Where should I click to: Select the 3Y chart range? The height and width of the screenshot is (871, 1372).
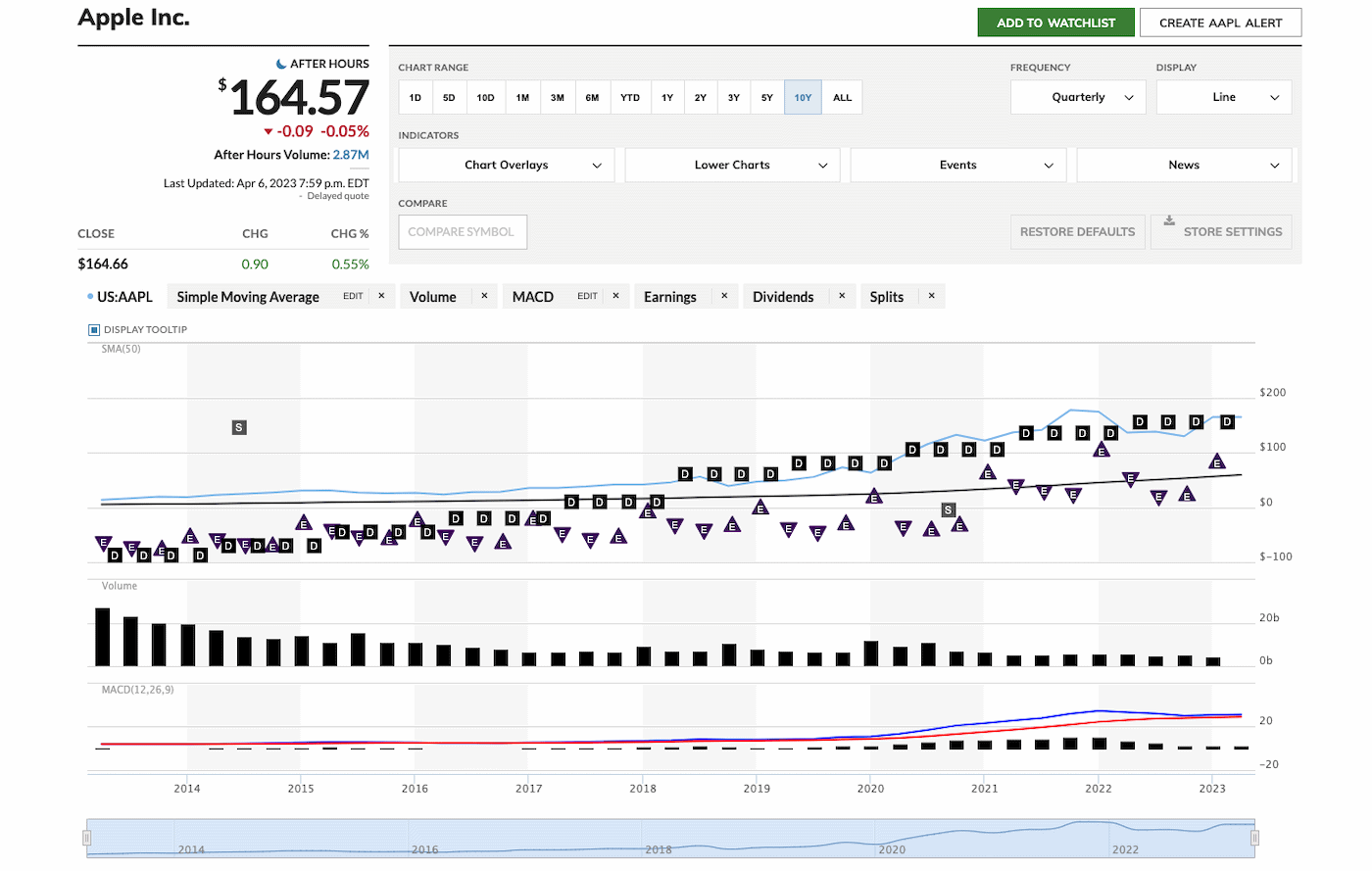pyautogui.click(x=734, y=97)
